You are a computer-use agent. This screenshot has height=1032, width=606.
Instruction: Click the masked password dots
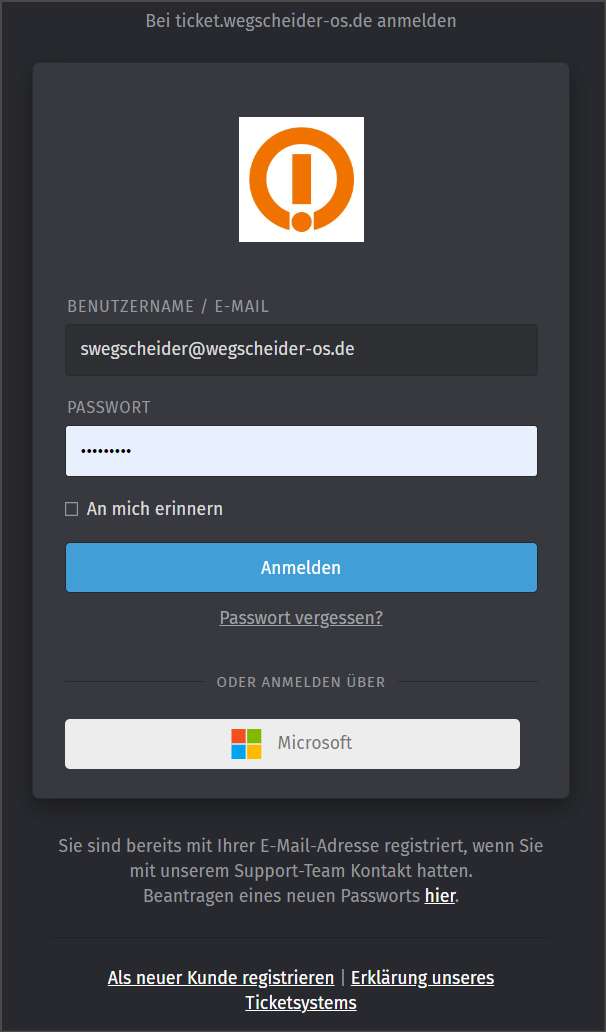(x=106, y=452)
